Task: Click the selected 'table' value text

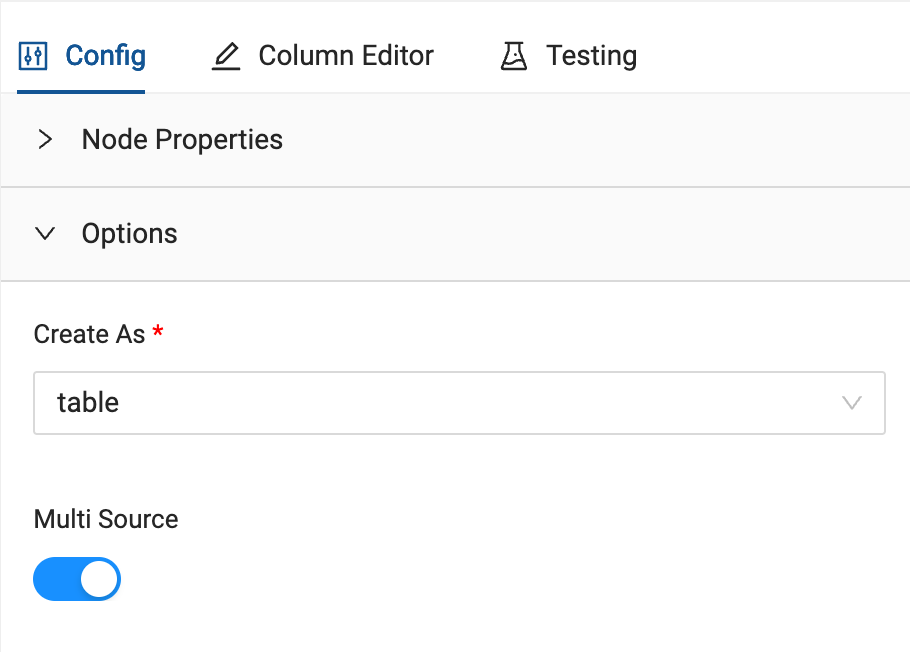Action: 88,403
